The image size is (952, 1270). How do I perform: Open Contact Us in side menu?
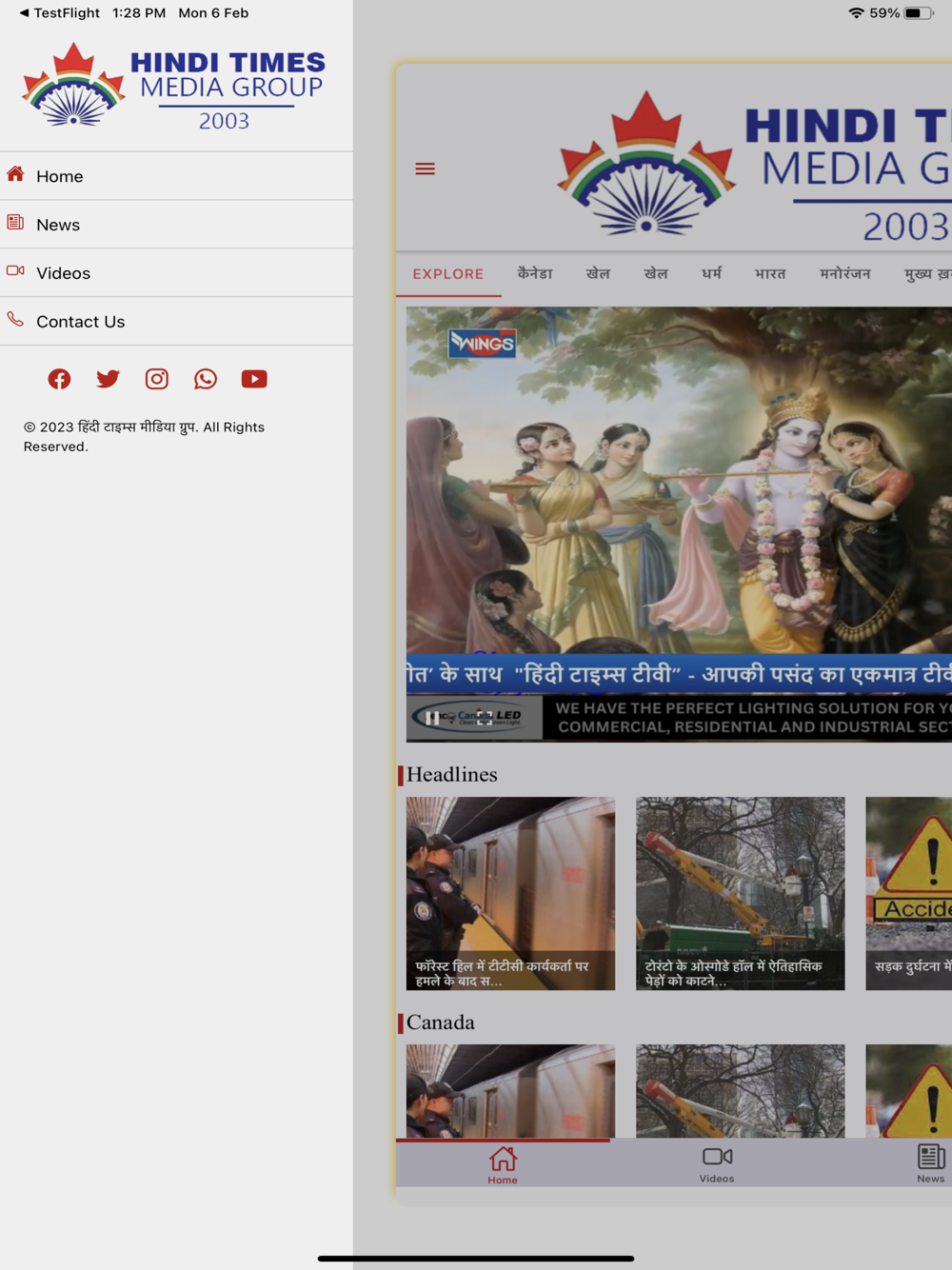176,322
